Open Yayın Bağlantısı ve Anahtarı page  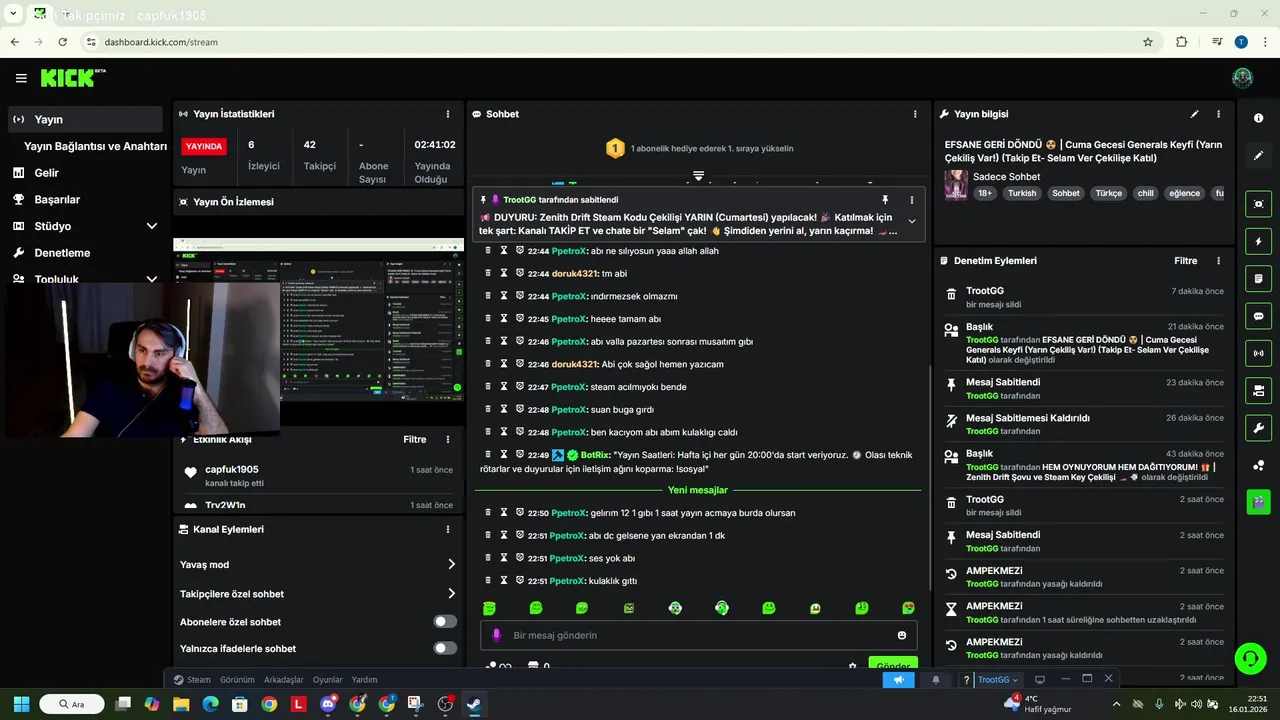tap(95, 146)
